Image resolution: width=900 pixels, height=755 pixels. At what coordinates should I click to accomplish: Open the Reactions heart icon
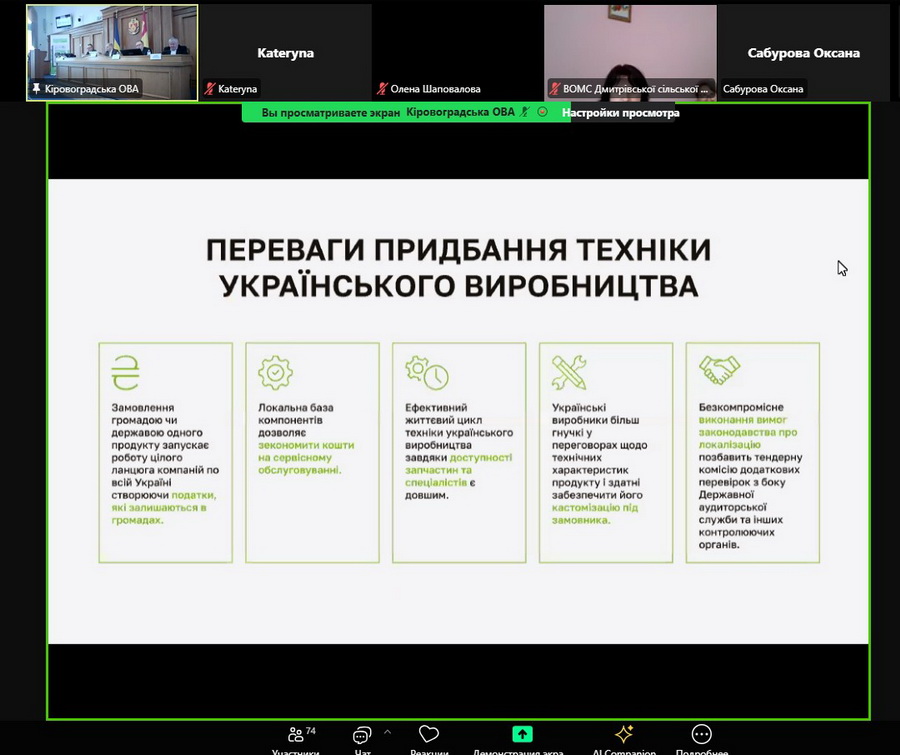point(429,735)
